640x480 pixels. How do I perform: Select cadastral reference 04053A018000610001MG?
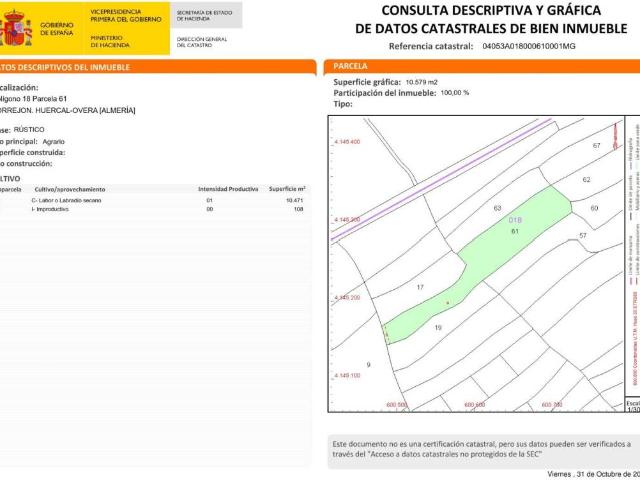click(x=529, y=46)
